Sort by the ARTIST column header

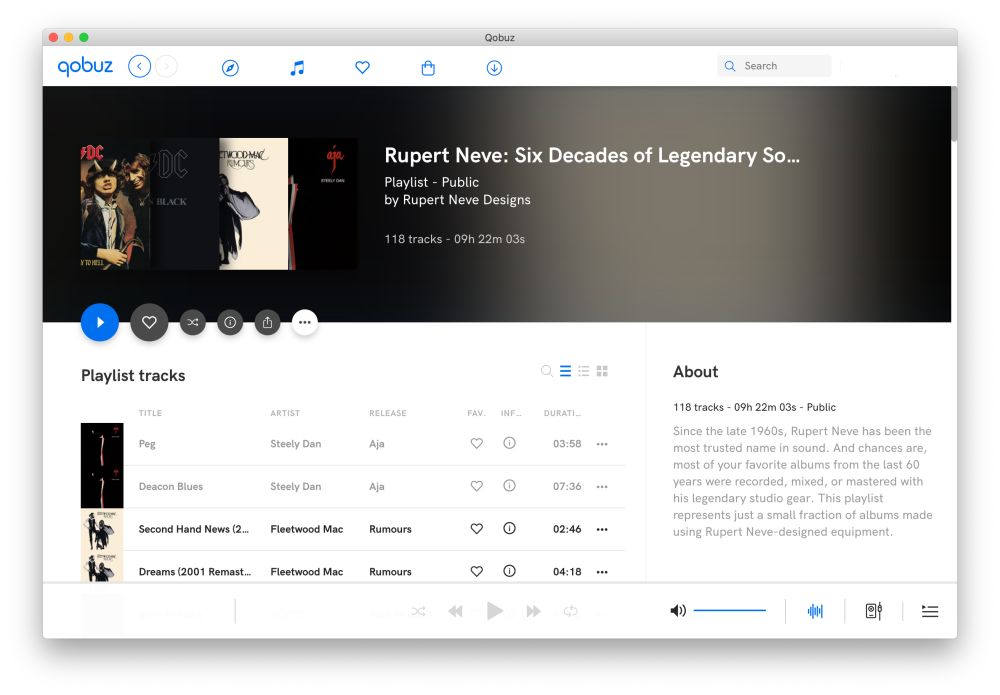(285, 413)
